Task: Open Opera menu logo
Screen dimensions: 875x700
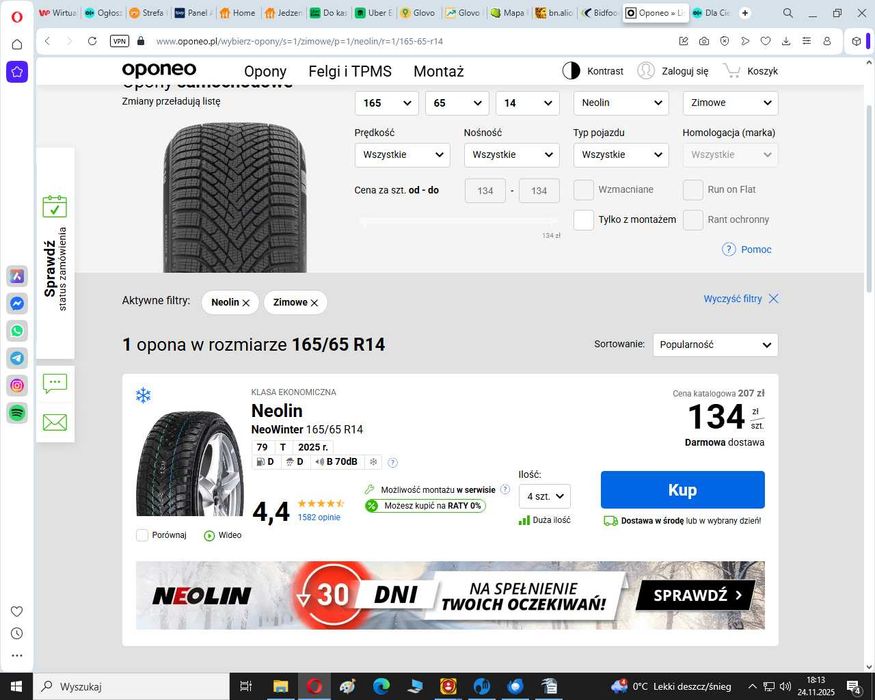Action: click(17, 17)
